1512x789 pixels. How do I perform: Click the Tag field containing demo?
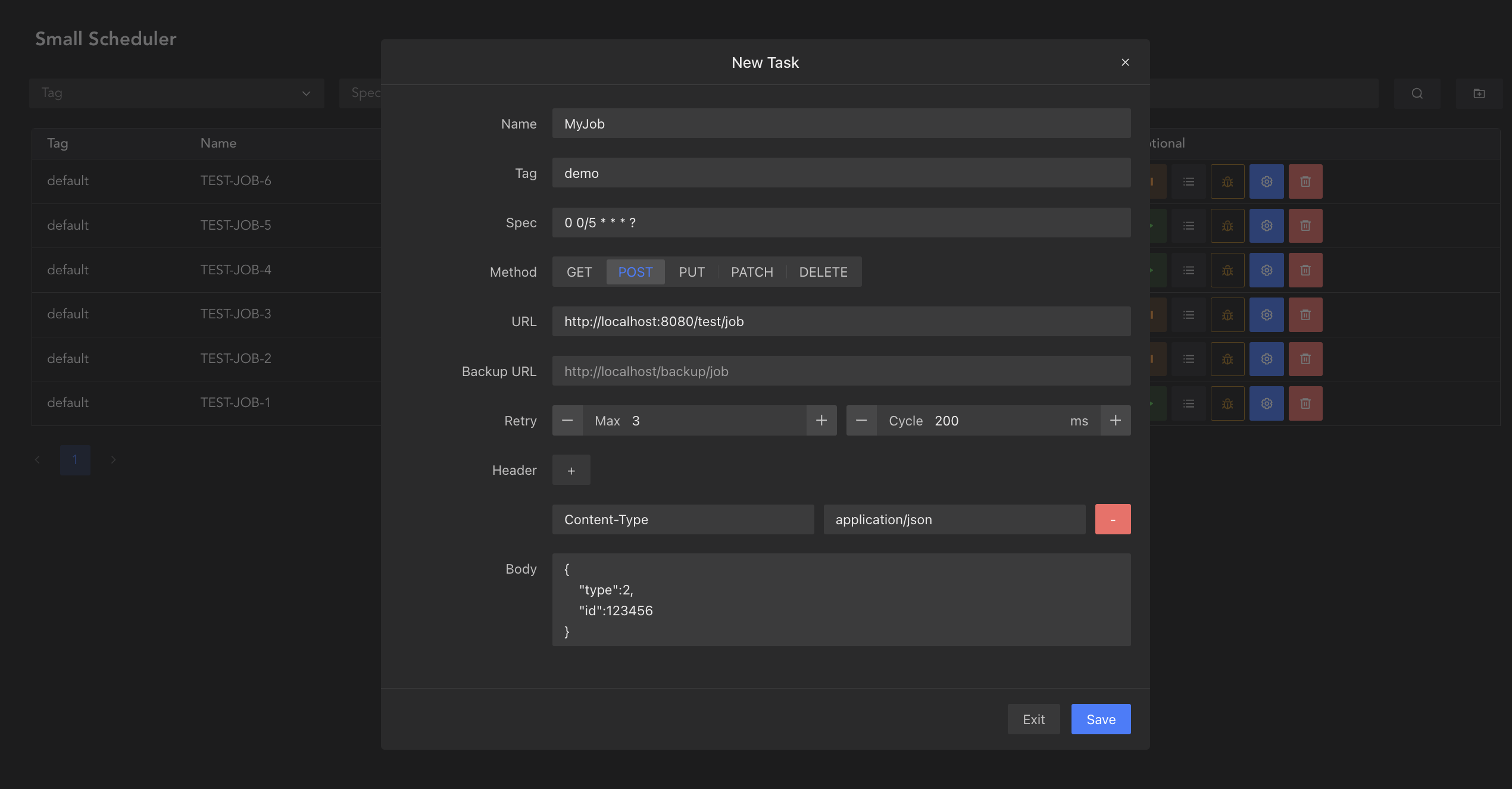coord(841,173)
